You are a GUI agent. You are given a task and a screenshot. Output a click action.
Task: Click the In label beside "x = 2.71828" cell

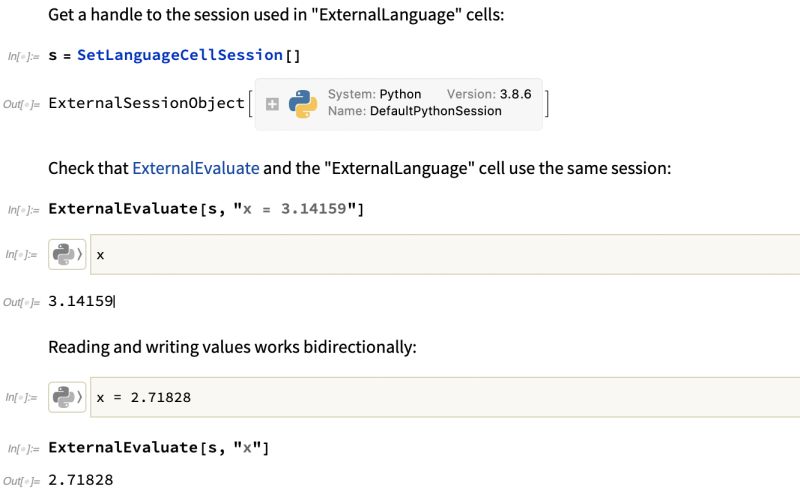click(x=22, y=398)
